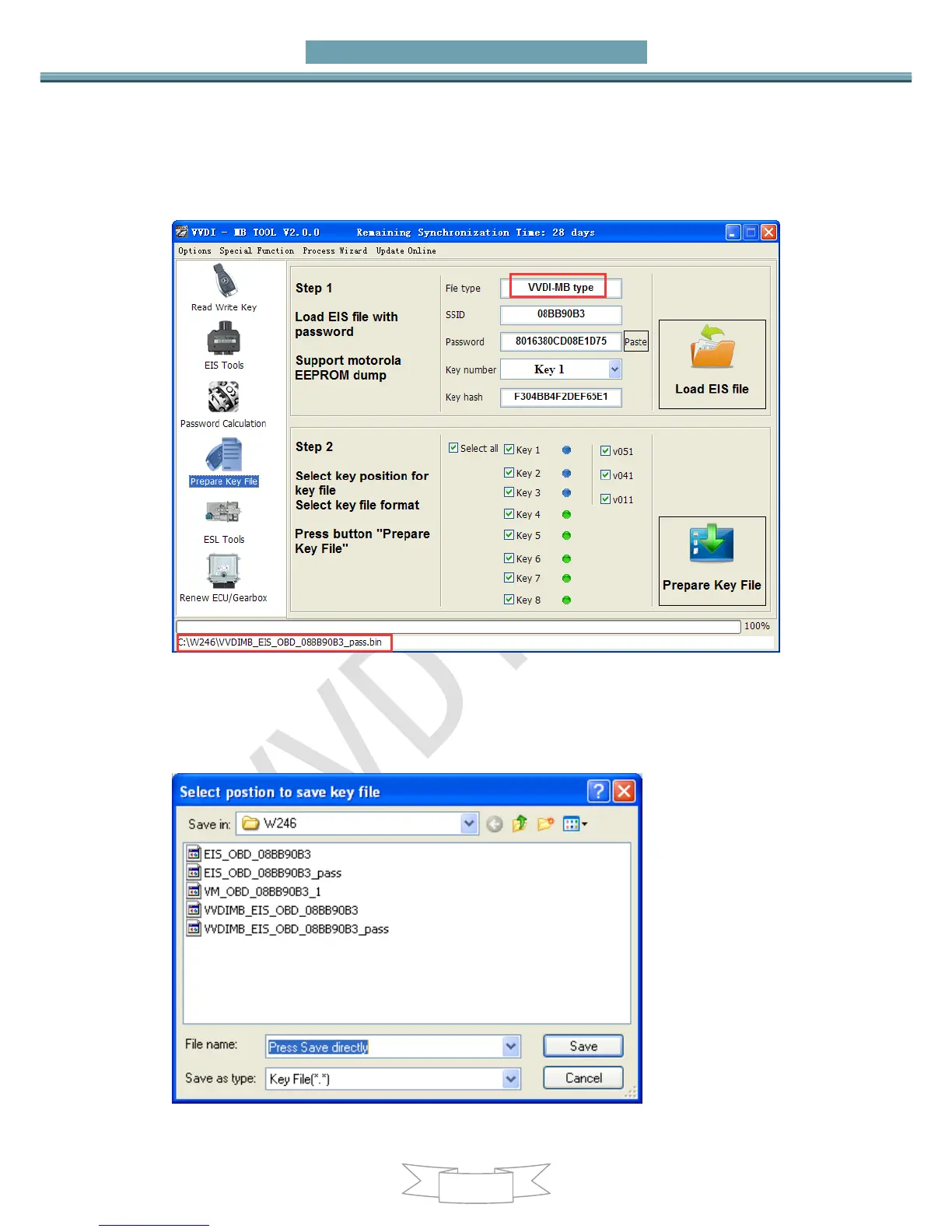Image resolution: width=952 pixels, height=1232 pixels.
Task: Click the green status dot beside Key 4
Action: (566, 514)
